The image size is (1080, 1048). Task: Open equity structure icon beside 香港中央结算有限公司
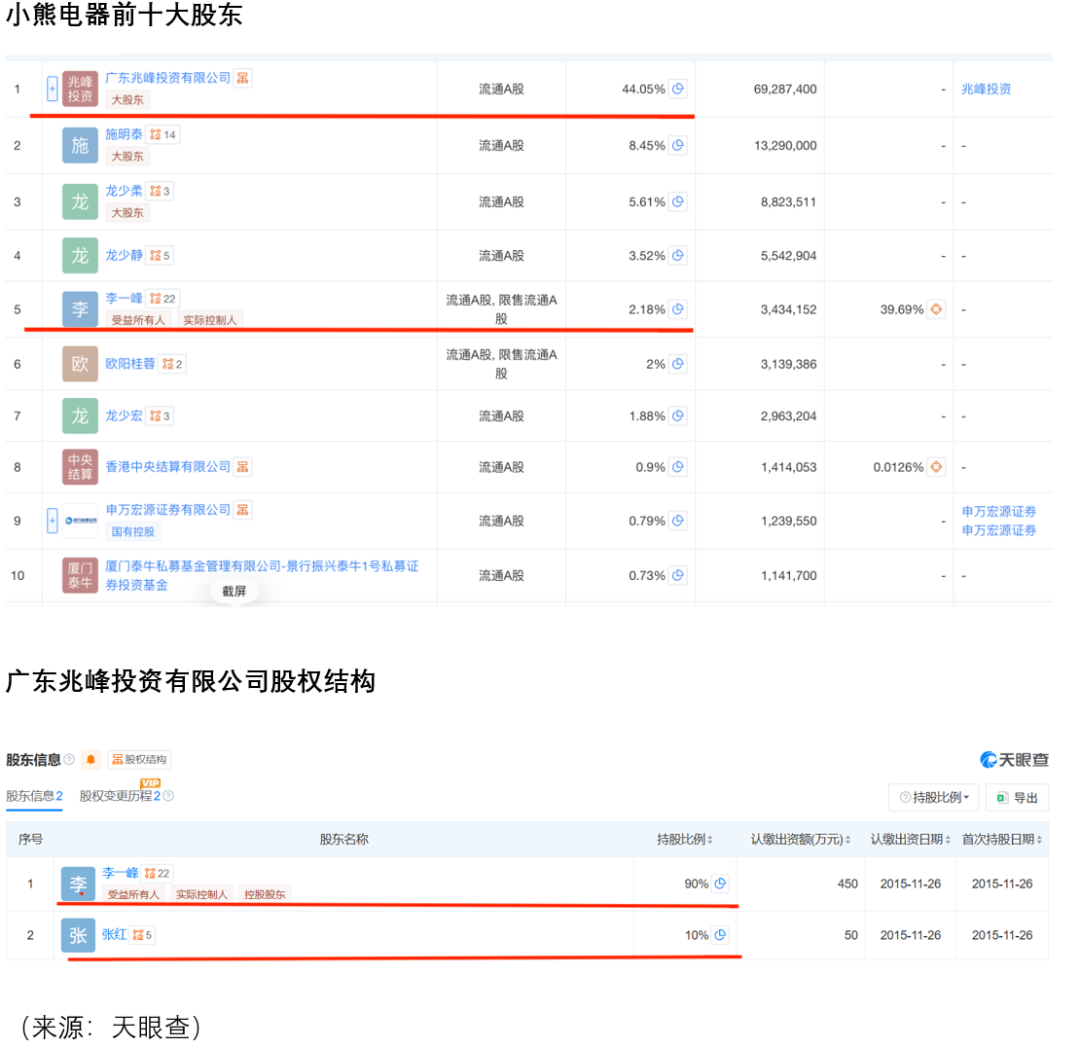(242, 467)
